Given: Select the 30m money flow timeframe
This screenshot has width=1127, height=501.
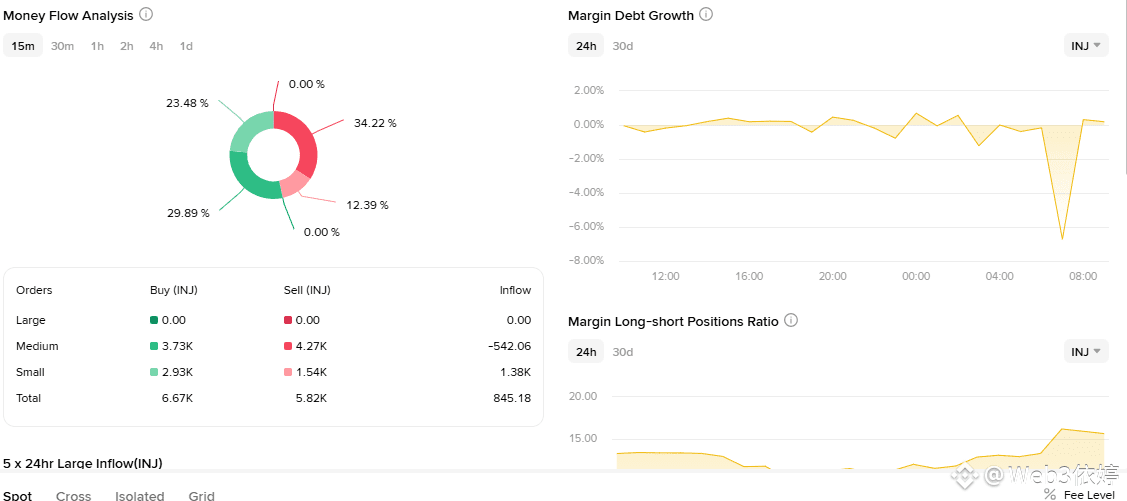Looking at the screenshot, I should 62,46.
